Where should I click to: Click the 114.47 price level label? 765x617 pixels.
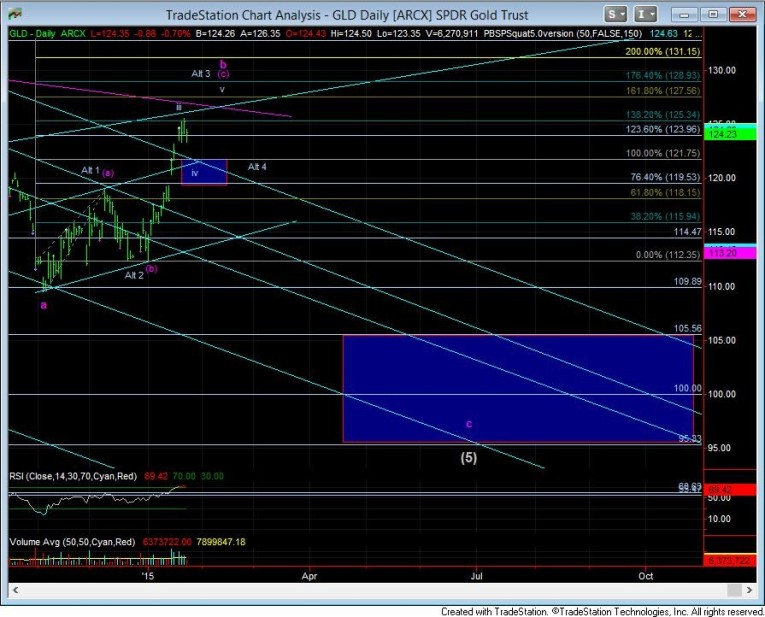[687, 232]
